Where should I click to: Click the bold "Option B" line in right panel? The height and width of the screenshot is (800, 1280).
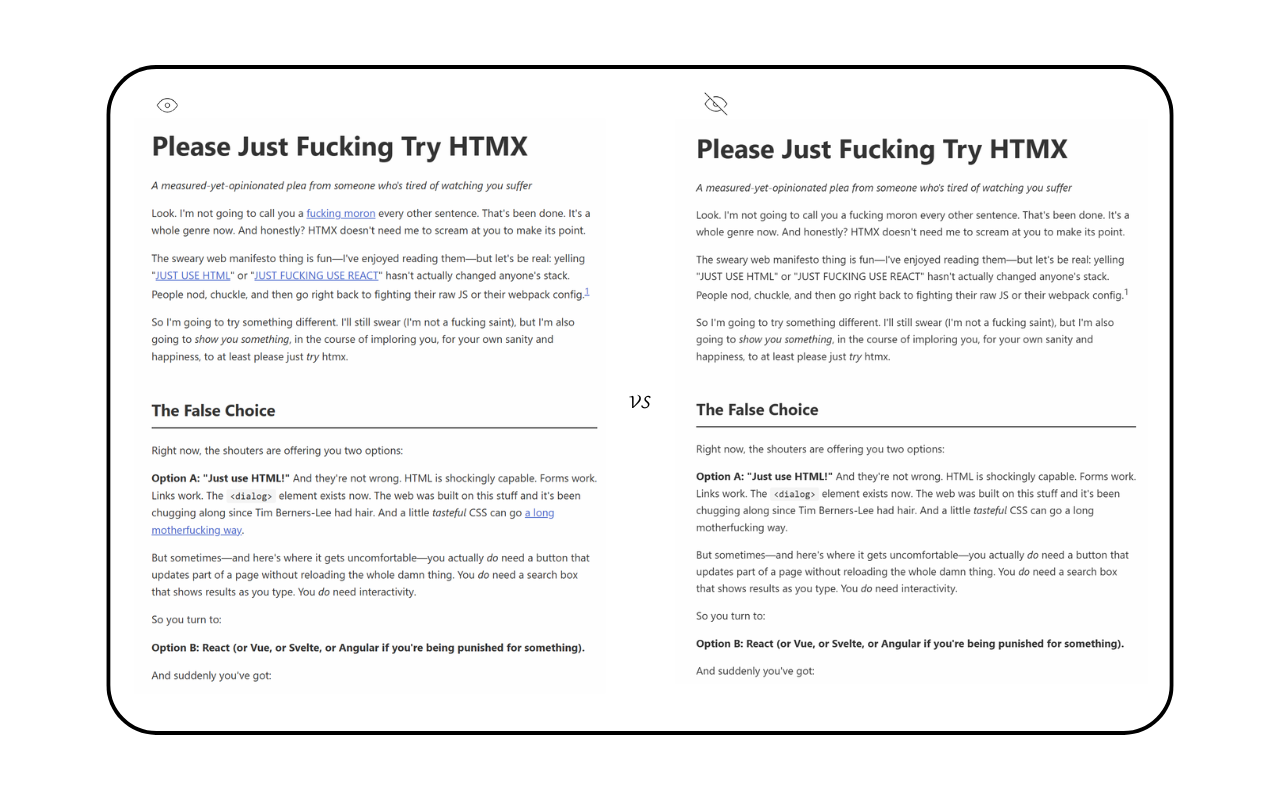point(909,644)
